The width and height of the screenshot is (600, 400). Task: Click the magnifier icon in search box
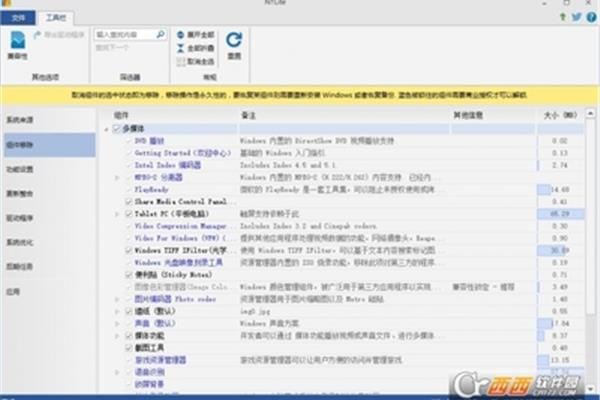click(x=161, y=34)
